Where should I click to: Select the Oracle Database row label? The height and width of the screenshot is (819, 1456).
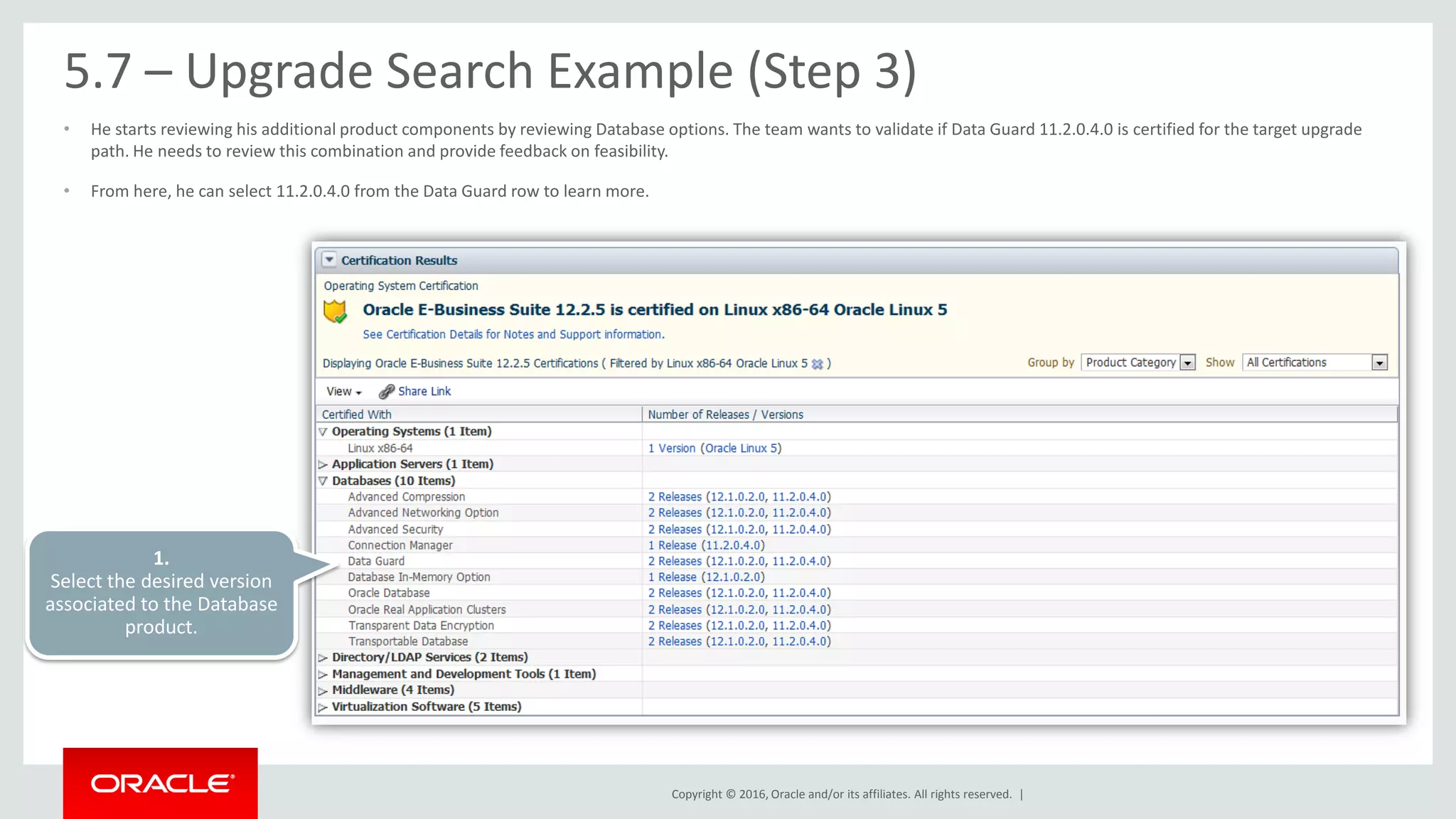click(389, 593)
